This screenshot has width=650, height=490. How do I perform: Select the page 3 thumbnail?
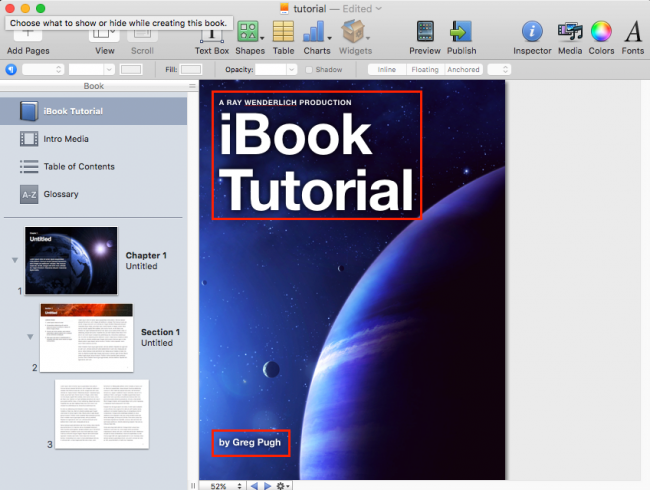tap(102, 414)
